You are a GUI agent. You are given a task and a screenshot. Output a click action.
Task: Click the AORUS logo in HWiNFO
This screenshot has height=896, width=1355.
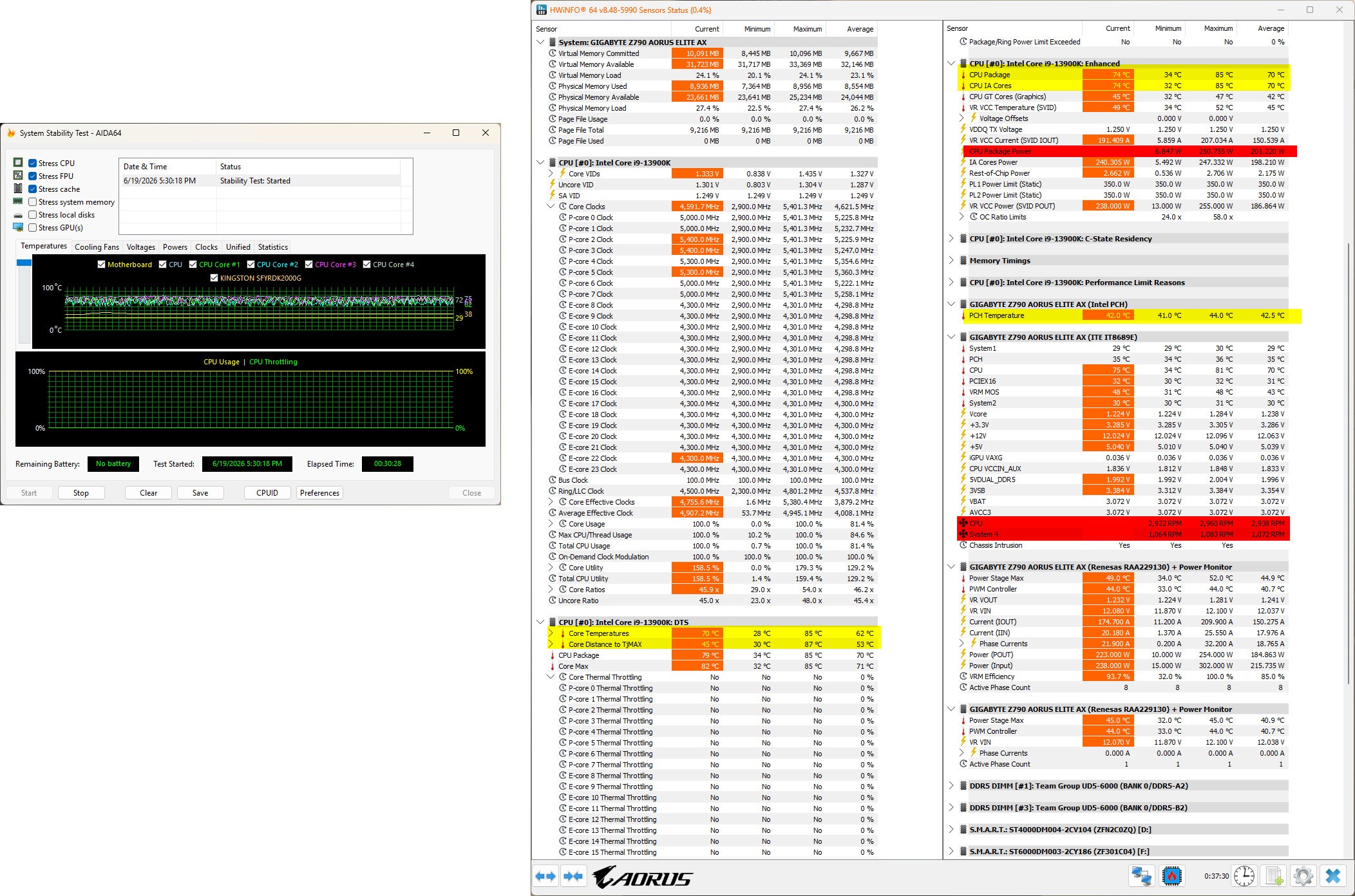tap(642, 877)
